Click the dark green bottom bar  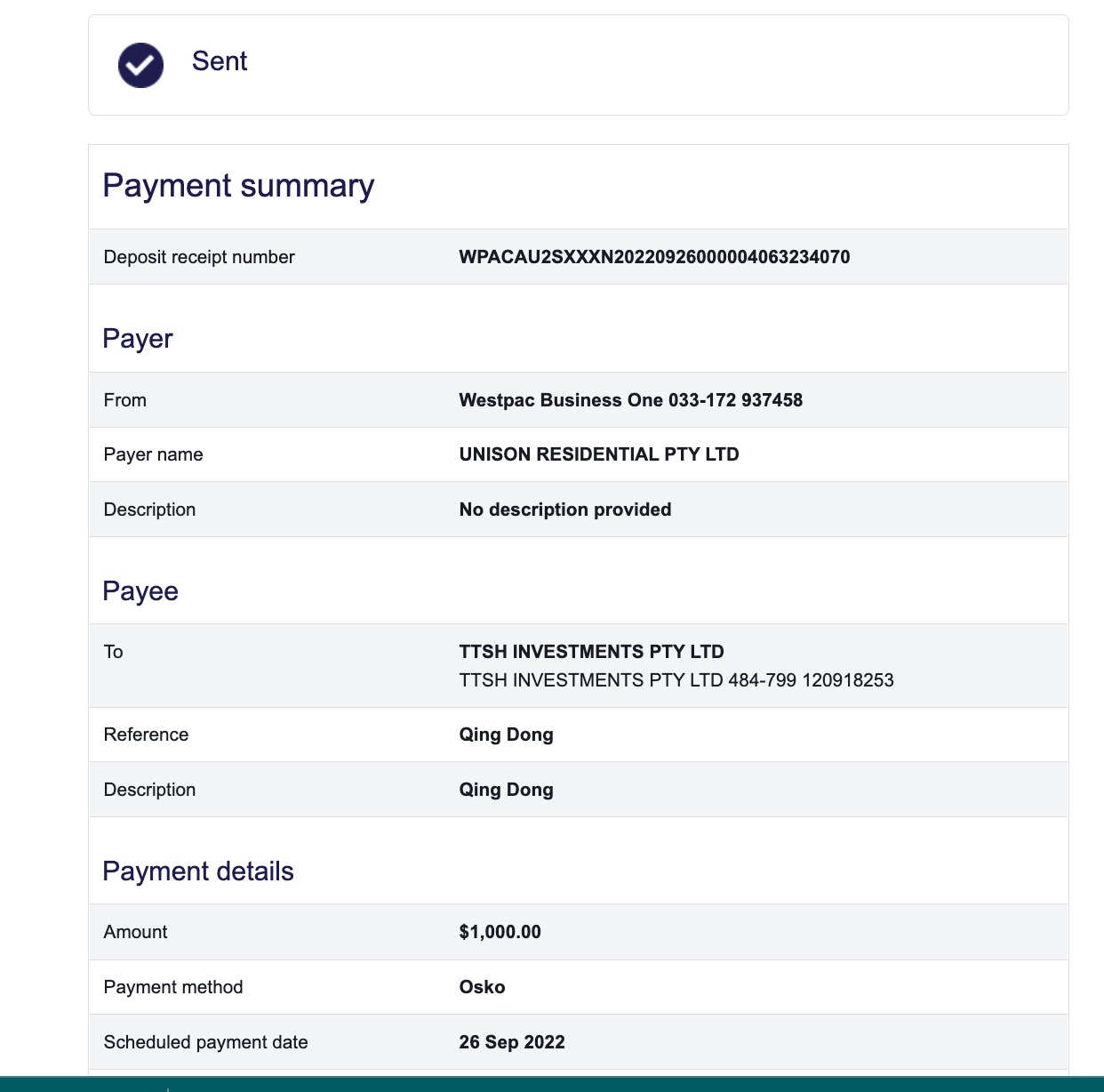point(552,1084)
